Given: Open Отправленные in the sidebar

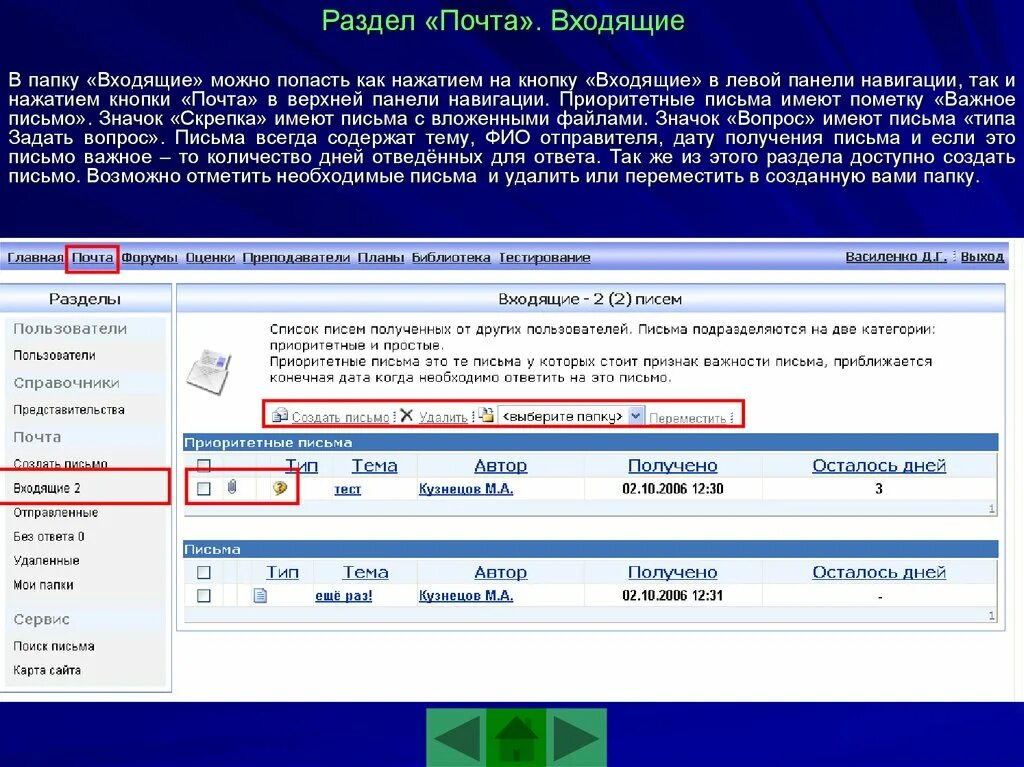Looking at the screenshot, I should point(56,513).
